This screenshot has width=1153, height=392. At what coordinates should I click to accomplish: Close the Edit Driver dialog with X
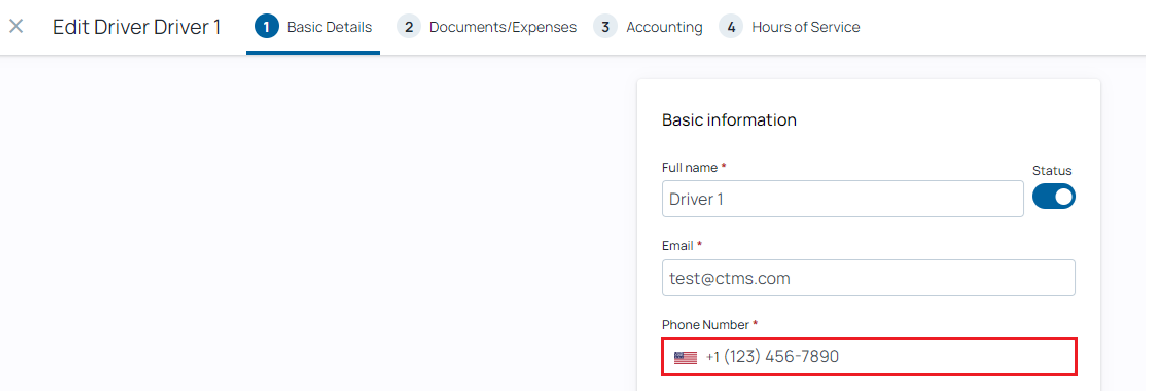coord(16,26)
